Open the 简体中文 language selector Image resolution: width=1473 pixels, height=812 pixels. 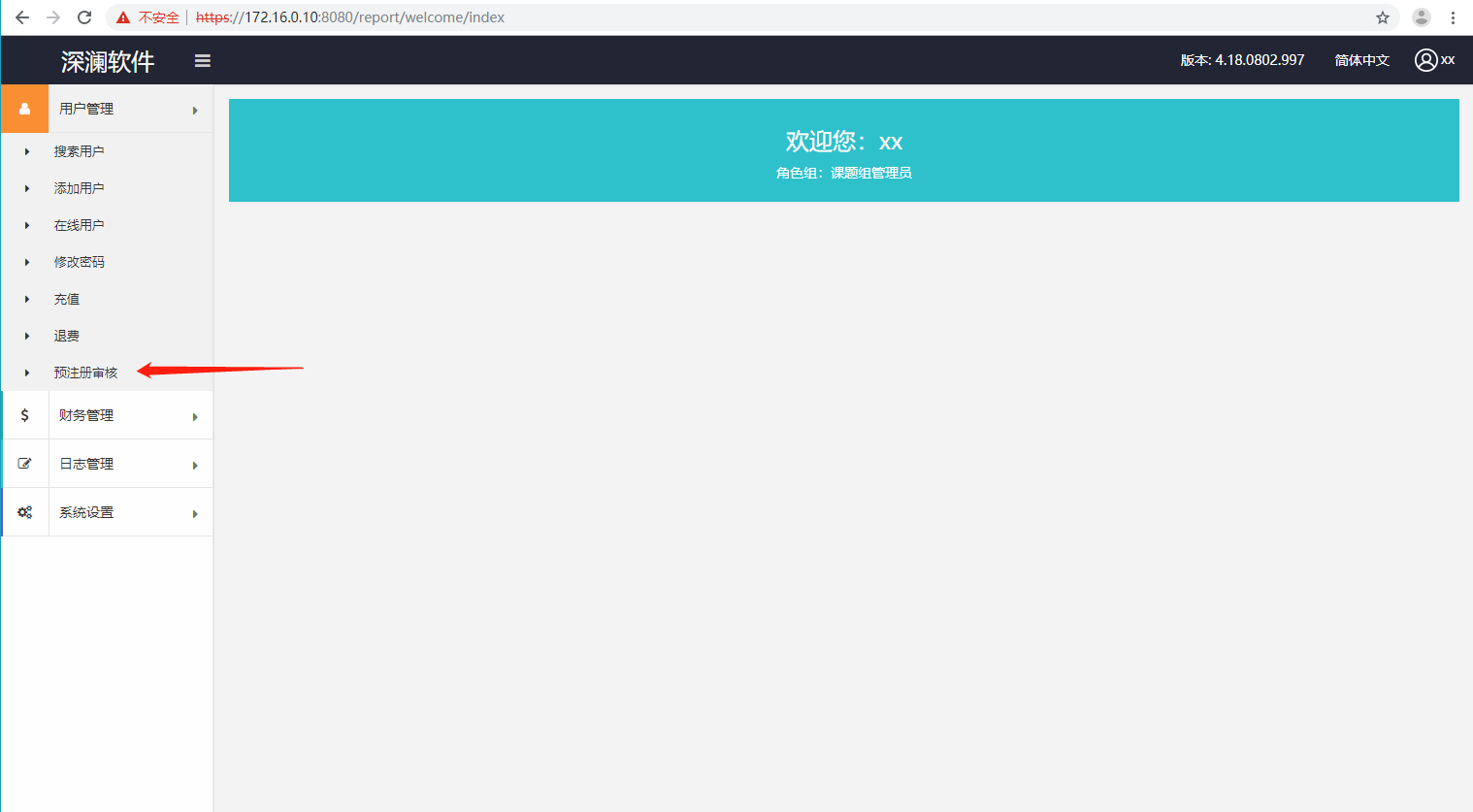coord(1361,60)
